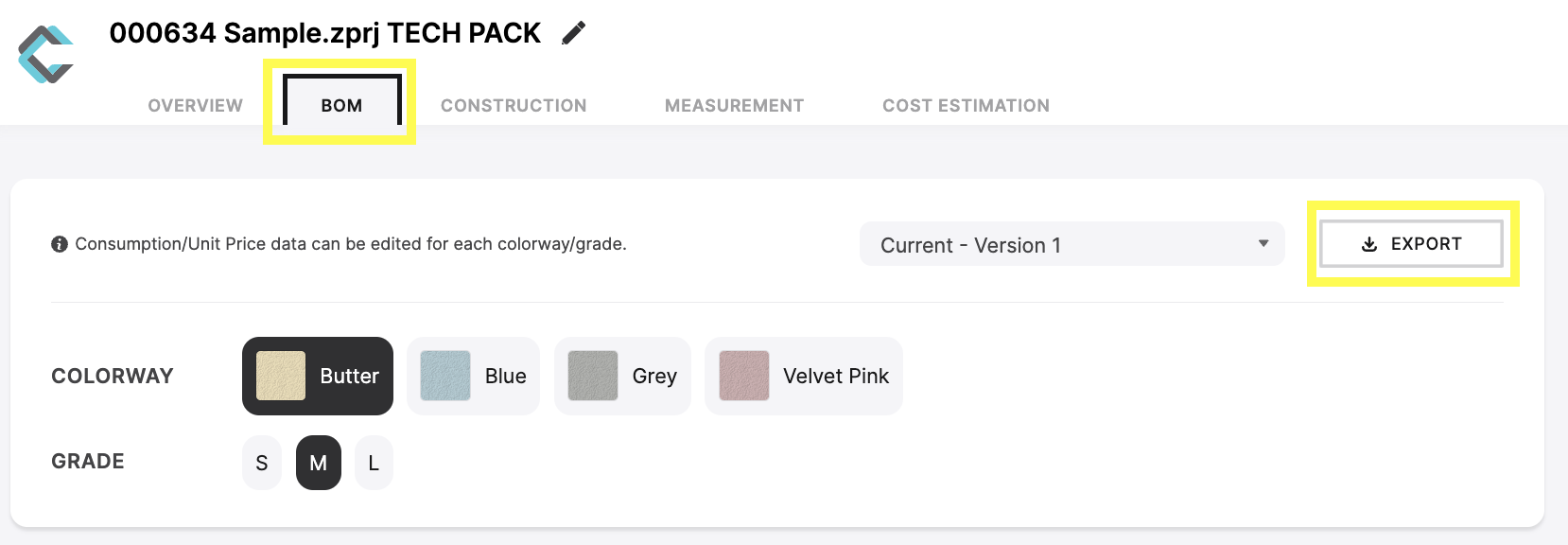Click the EXPORT button
The image size is (1568, 545).
tap(1411, 244)
